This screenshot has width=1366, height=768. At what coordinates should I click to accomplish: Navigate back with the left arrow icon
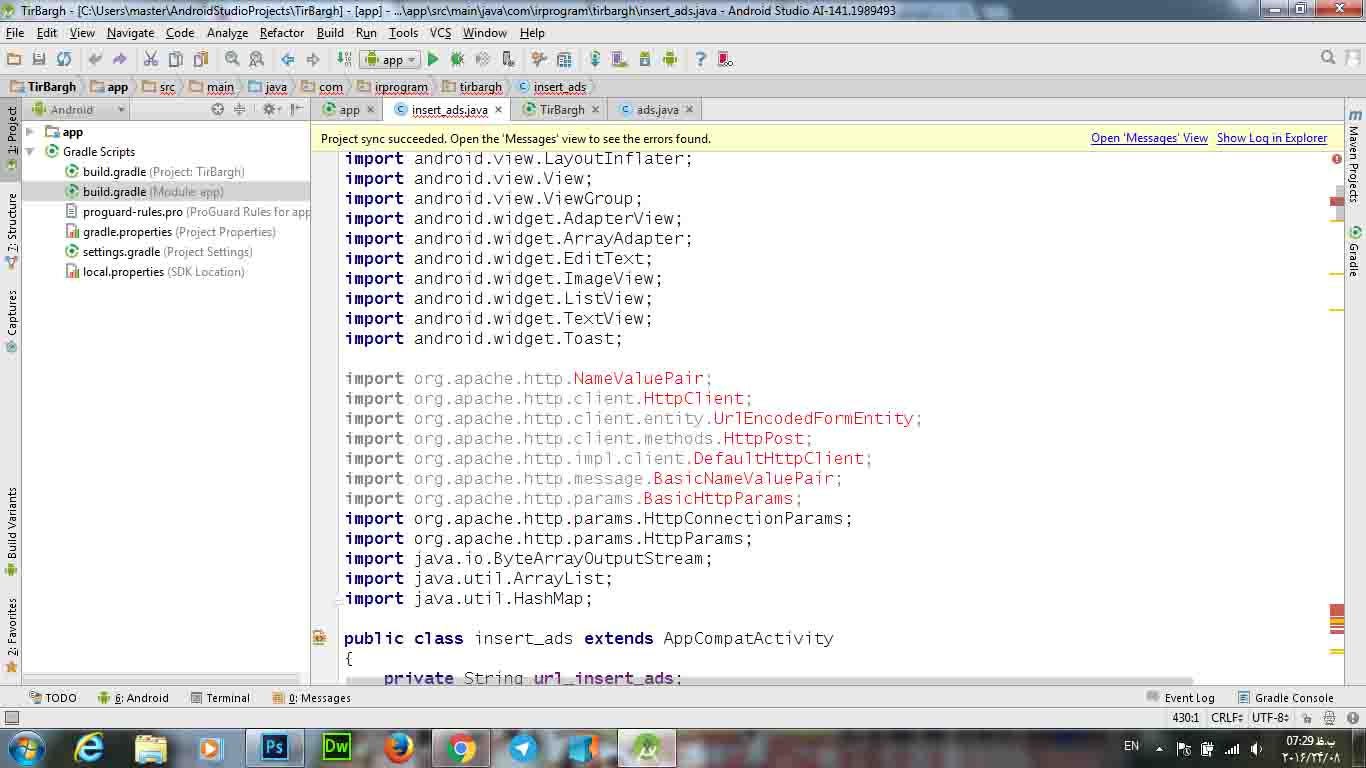tap(288, 60)
